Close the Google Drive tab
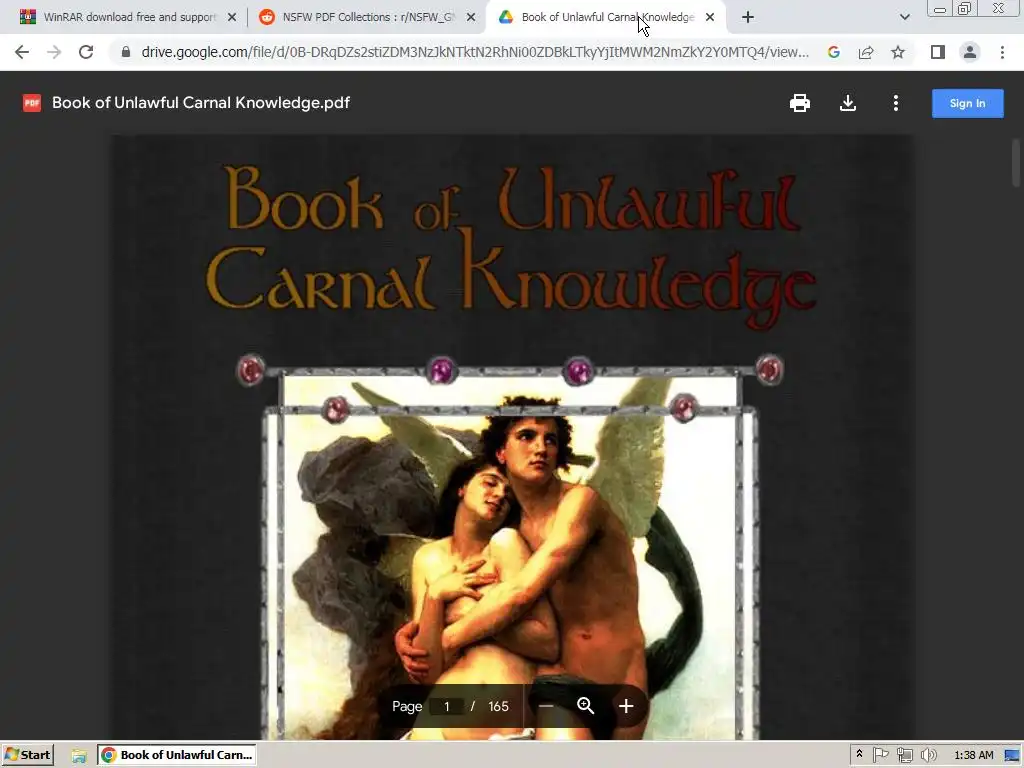Screen dimensions: 1024x768 710,18
